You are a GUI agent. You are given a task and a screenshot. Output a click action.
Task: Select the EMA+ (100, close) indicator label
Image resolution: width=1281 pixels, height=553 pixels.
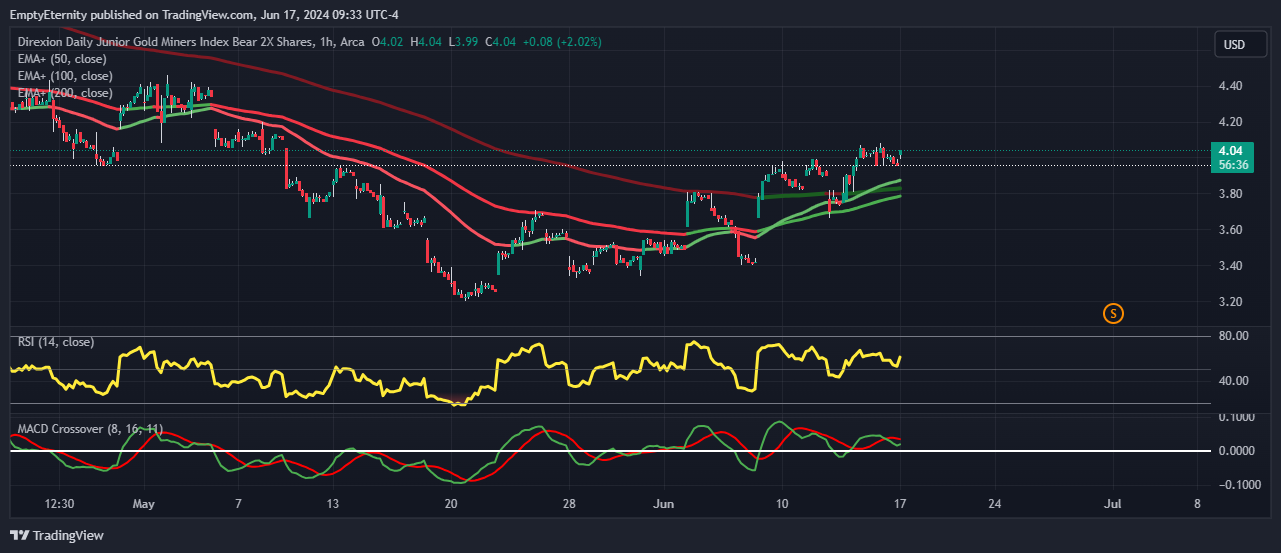[65, 76]
